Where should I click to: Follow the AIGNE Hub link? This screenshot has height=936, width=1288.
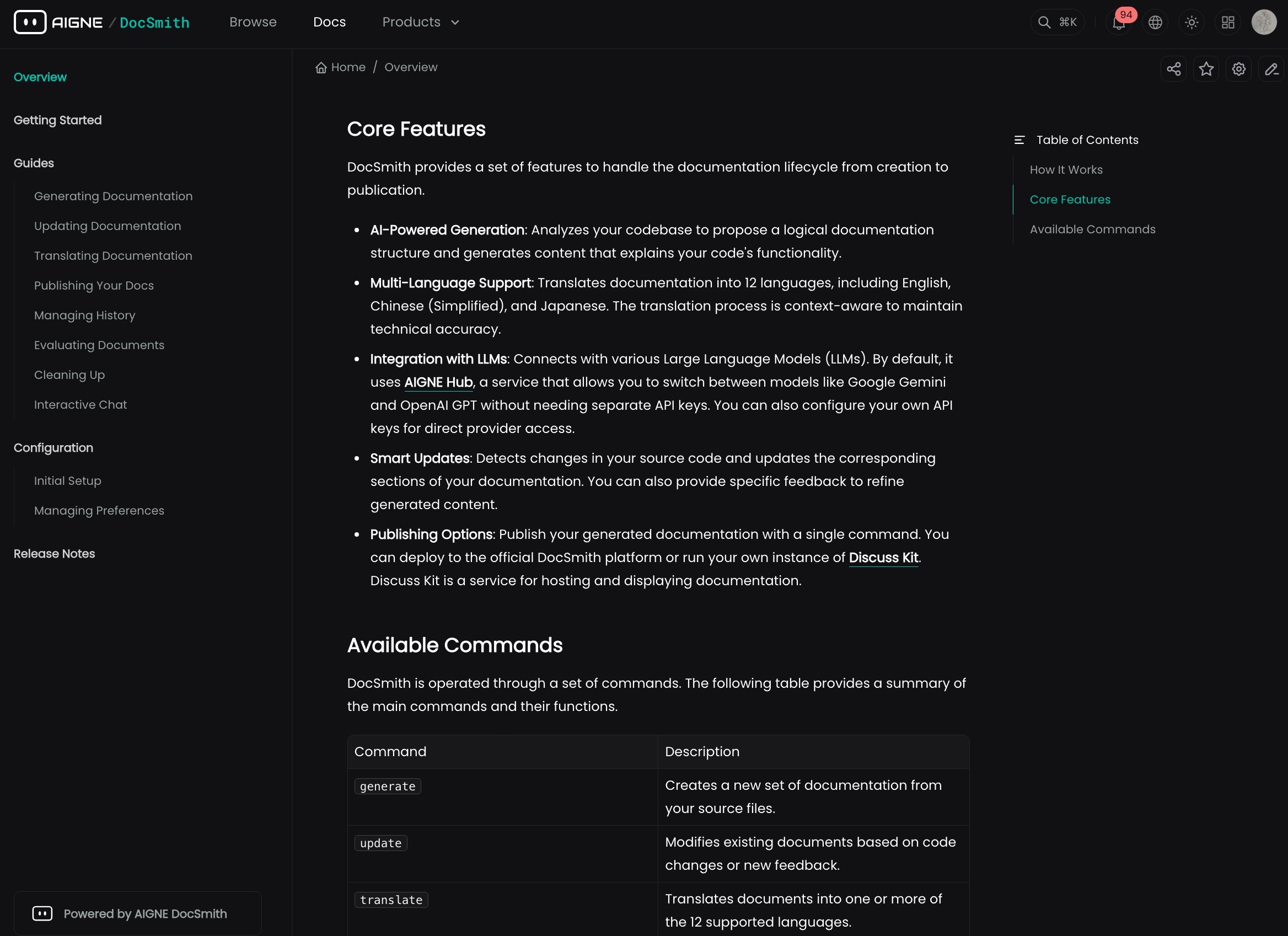438,382
